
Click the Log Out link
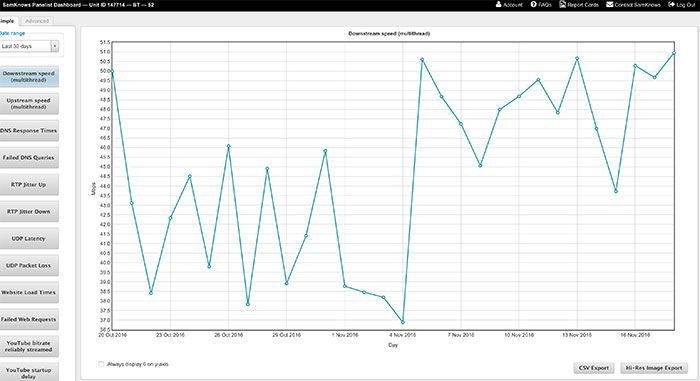tap(685, 4)
